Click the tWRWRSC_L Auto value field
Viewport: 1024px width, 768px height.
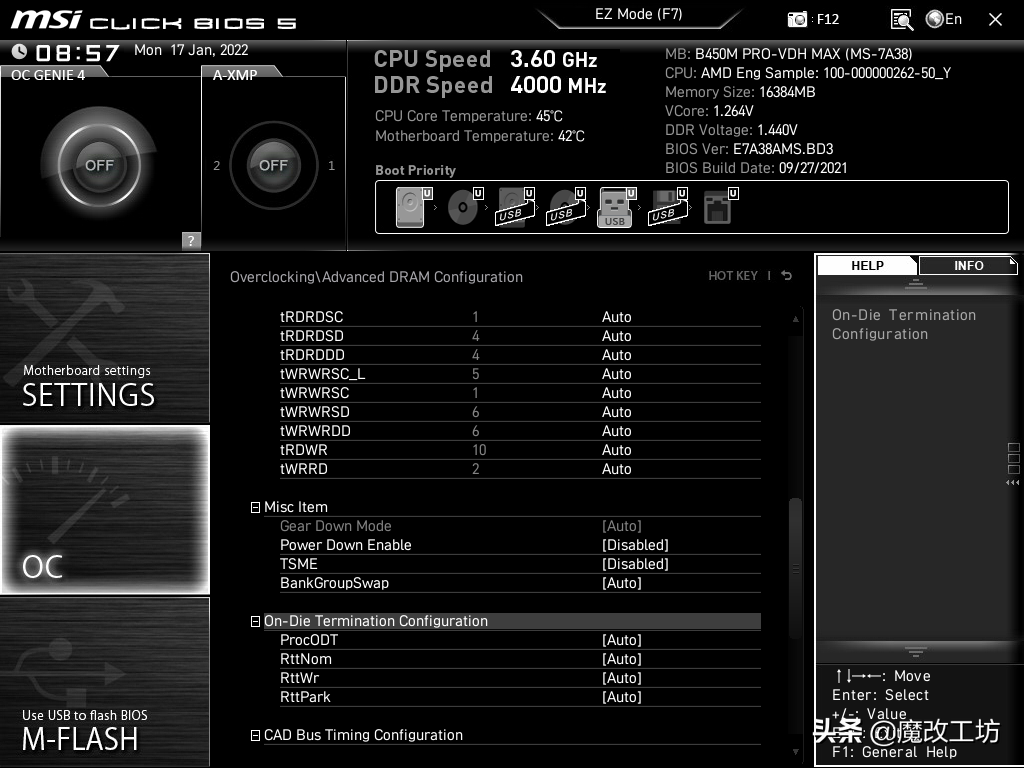pos(616,374)
